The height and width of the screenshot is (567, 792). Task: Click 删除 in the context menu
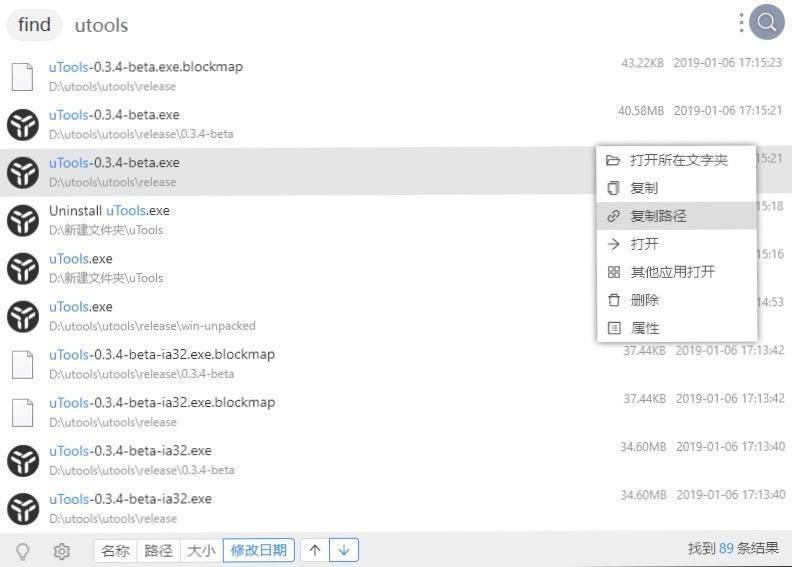[644, 300]
